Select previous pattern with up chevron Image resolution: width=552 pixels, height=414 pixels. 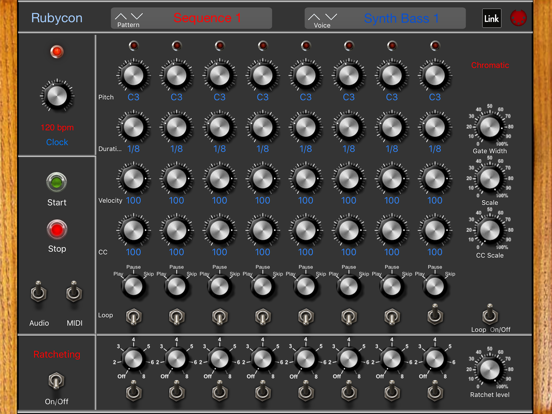(120, 16)
